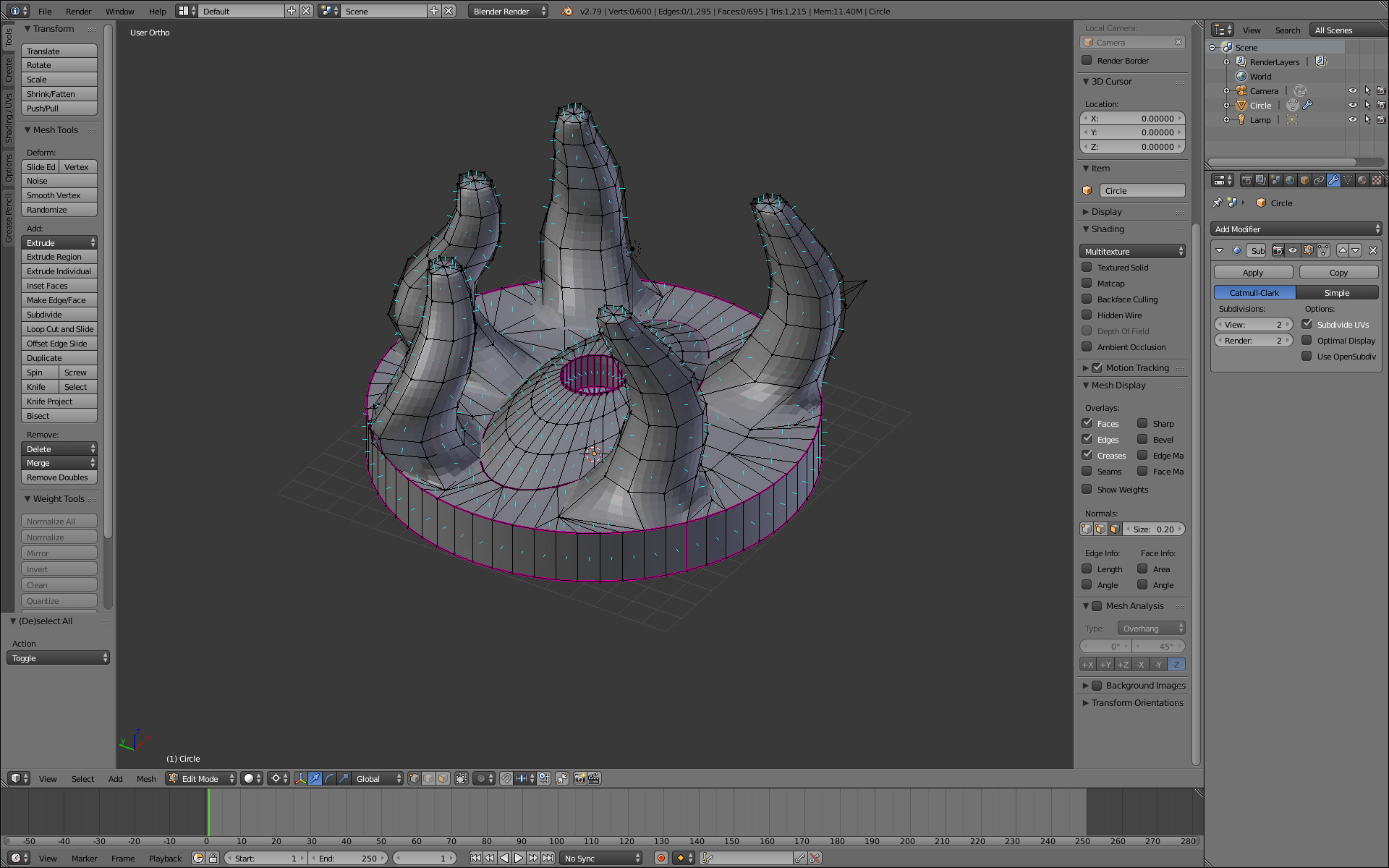Click the OpenGL render active viewport icon
The height and width of the screenshot is (868, 1389).
pyautogui.click(x=579, y=778)
